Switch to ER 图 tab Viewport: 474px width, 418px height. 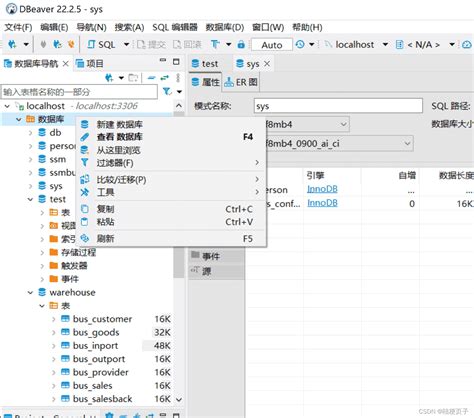point(241,82)
